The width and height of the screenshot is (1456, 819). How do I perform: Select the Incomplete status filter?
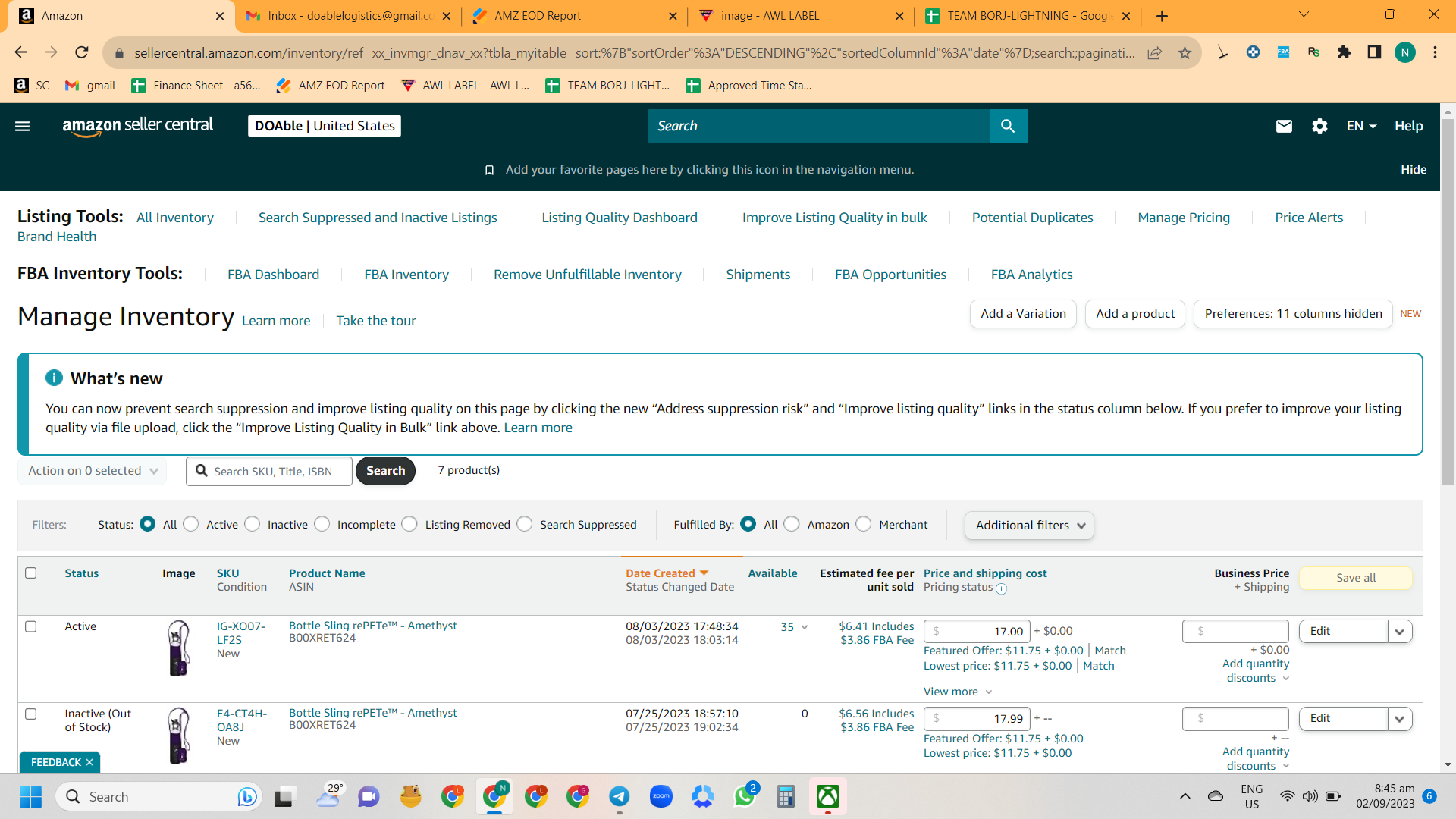click(x=322, y=524)
